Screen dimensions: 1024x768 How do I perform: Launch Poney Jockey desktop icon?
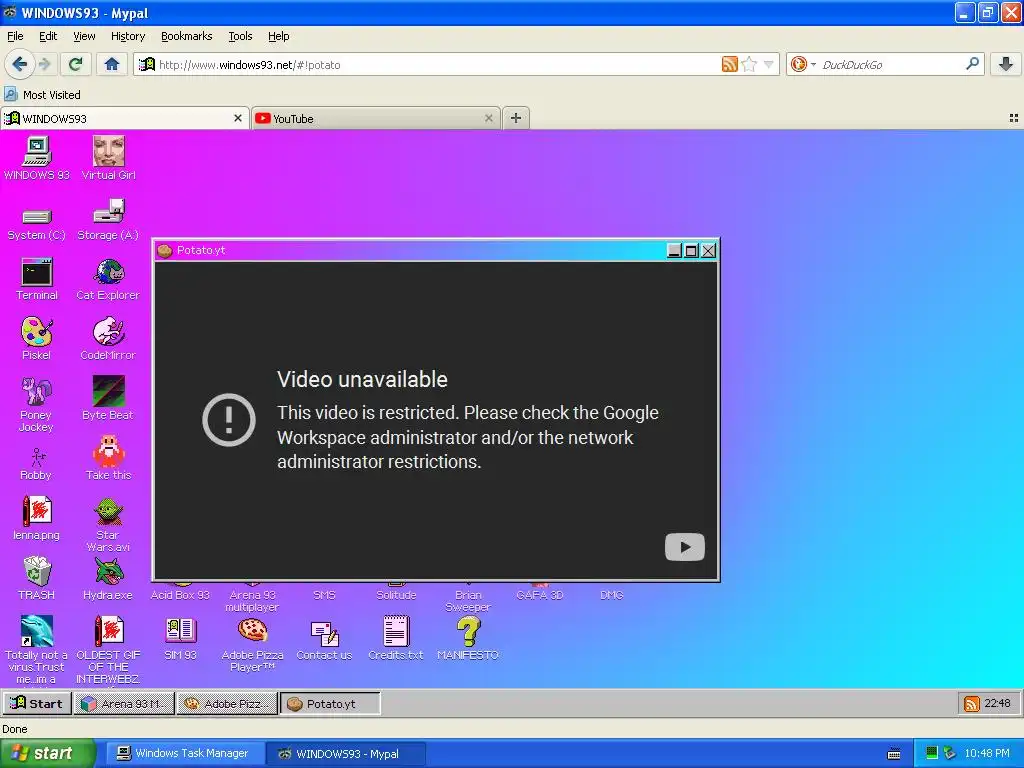tap(37, 404)
